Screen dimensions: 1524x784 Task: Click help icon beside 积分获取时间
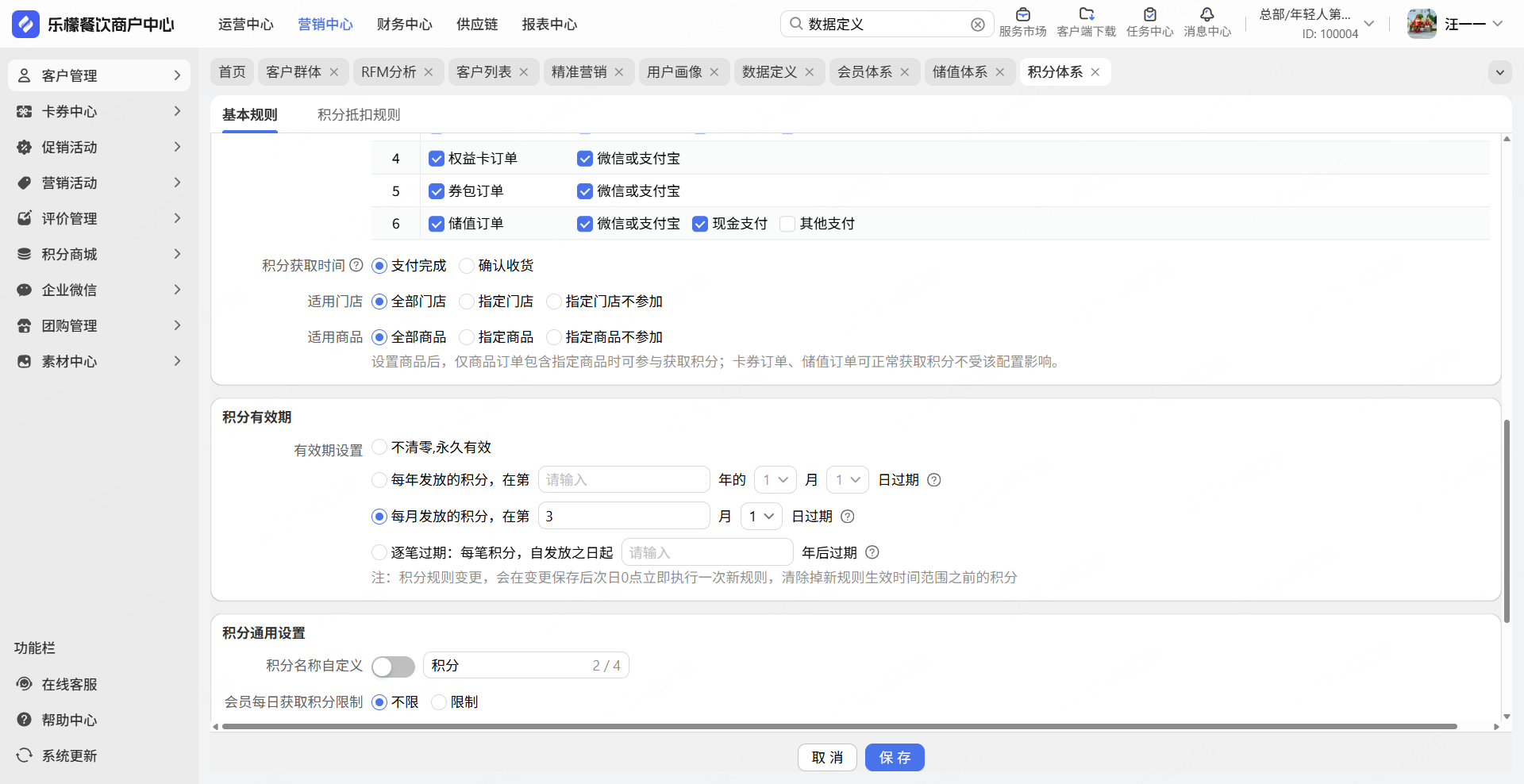tap(356, 265)
